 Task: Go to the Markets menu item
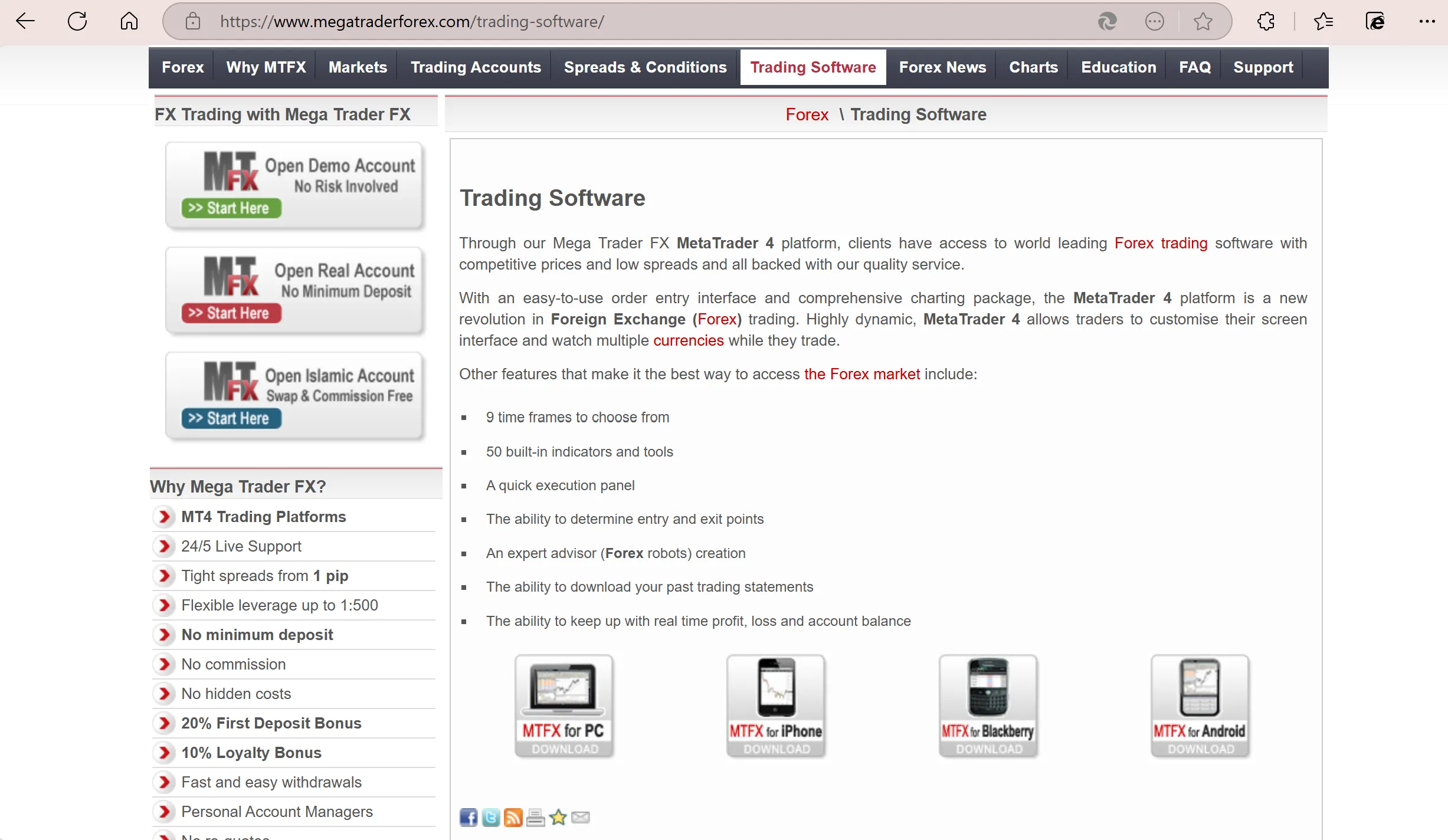(x=358, y=67)
